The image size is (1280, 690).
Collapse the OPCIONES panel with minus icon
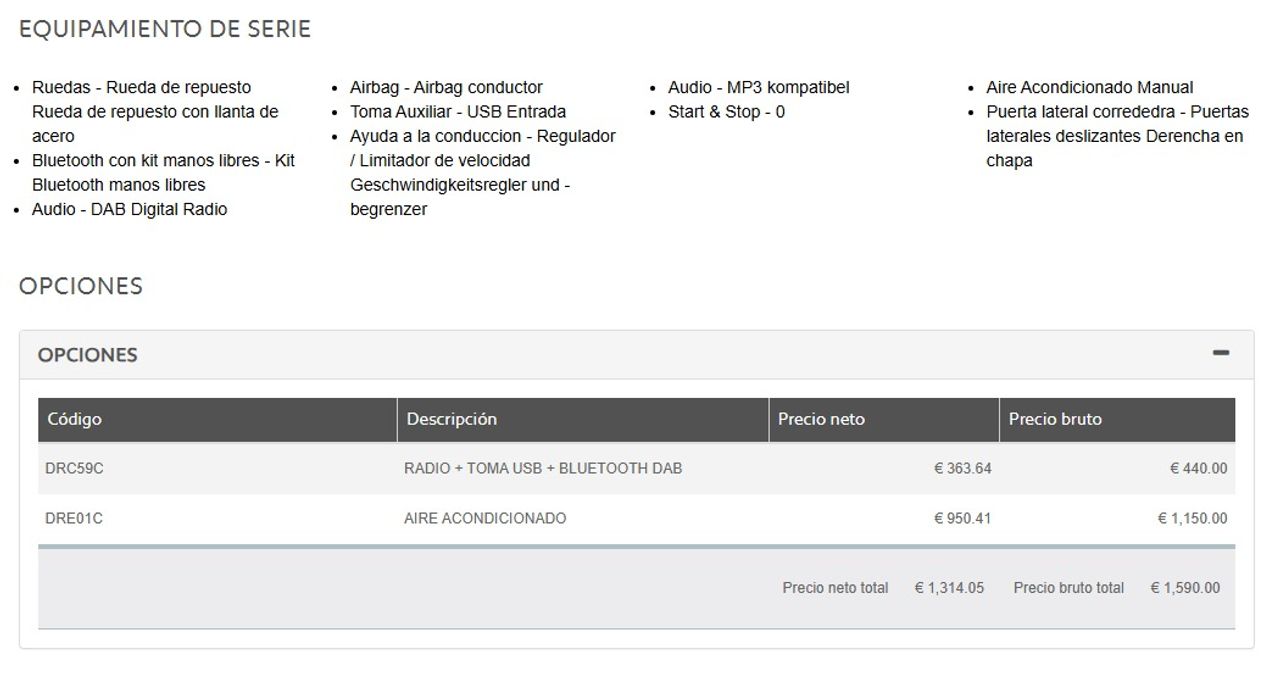pyautogui.click(x=1220, y=353)
